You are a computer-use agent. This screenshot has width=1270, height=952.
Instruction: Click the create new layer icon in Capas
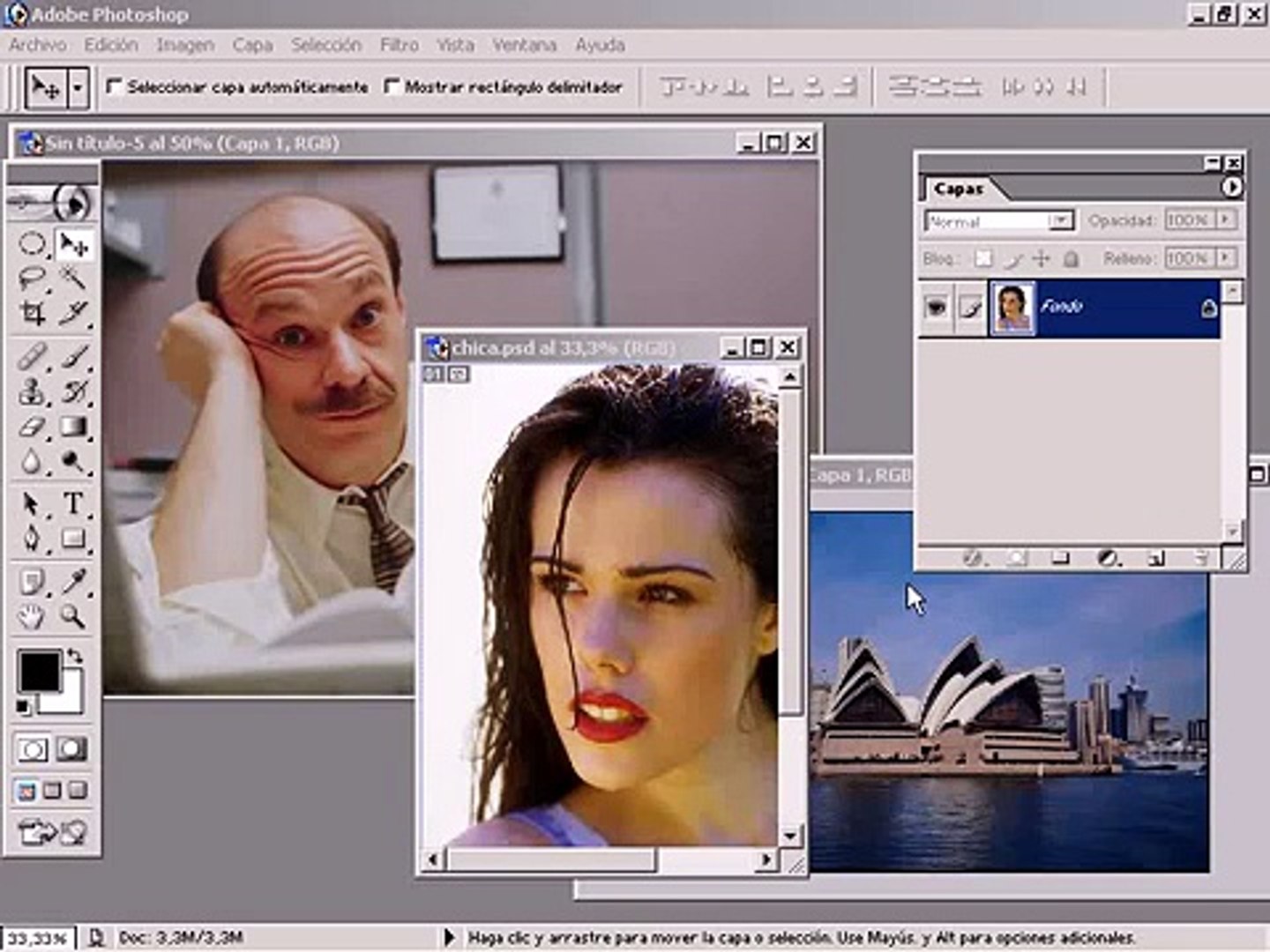[1155, 558]
